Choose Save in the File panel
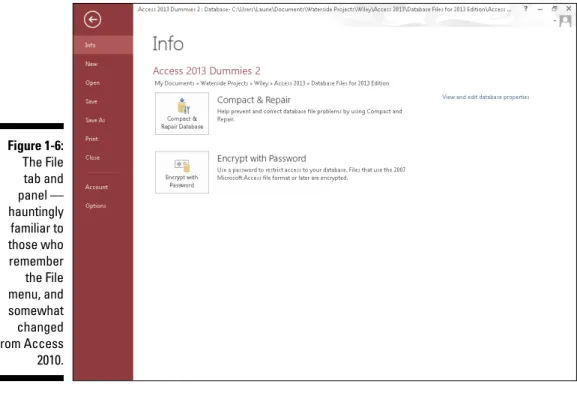Viewport: 577px width, 393px height. pos(103,101)
